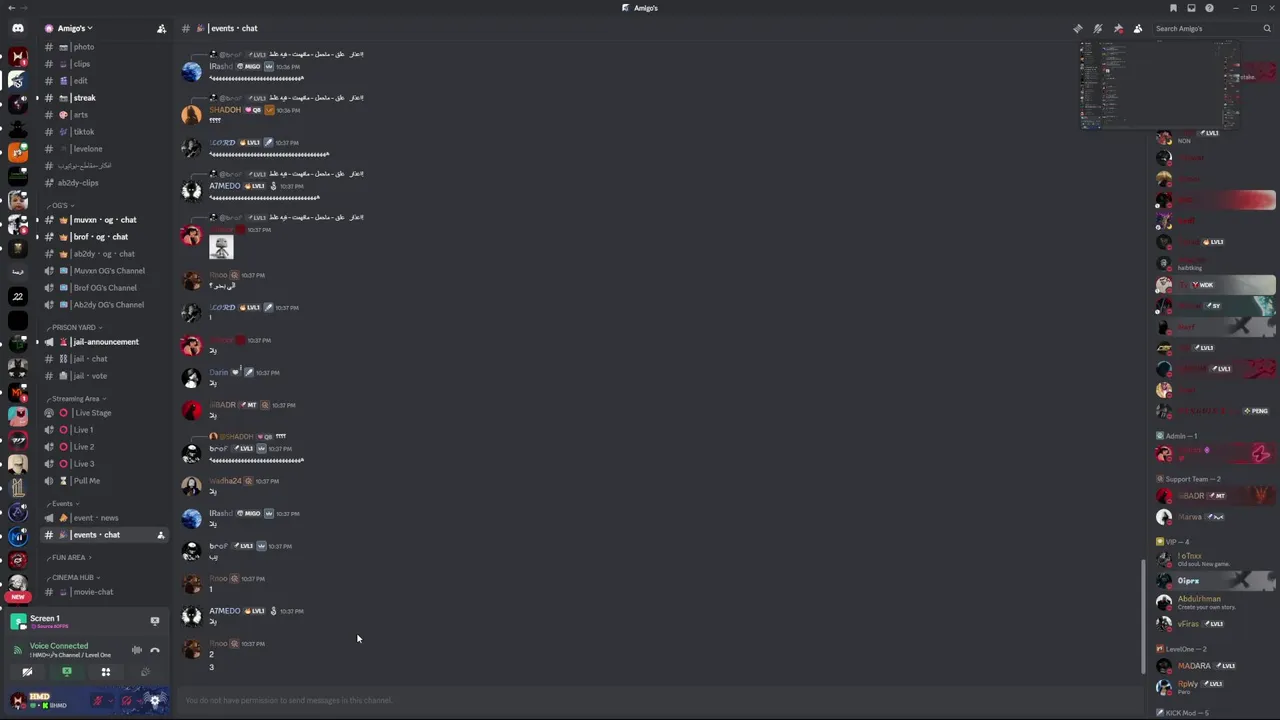This screenshot has height=720, width=1280.
Task: Join Muvxn OG's Channel voice
Action: 105,271
